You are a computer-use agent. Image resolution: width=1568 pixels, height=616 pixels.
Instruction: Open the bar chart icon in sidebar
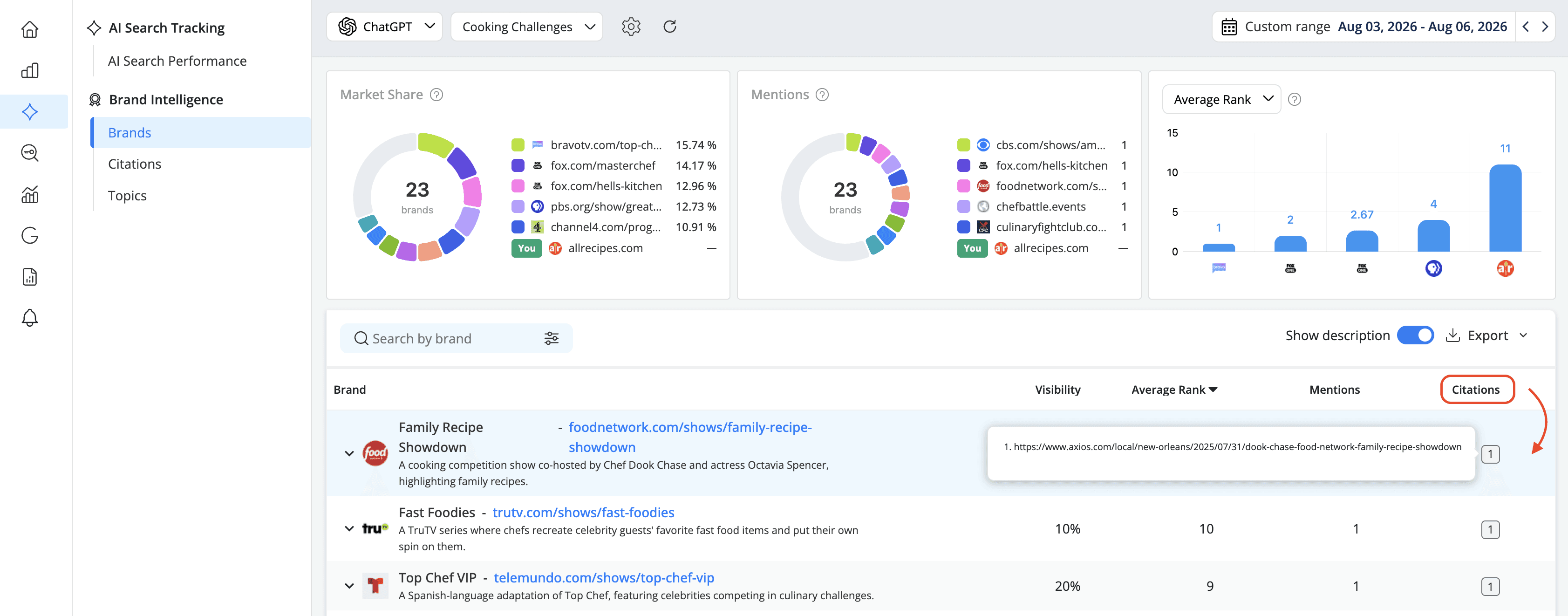click(x=30, y=71)
